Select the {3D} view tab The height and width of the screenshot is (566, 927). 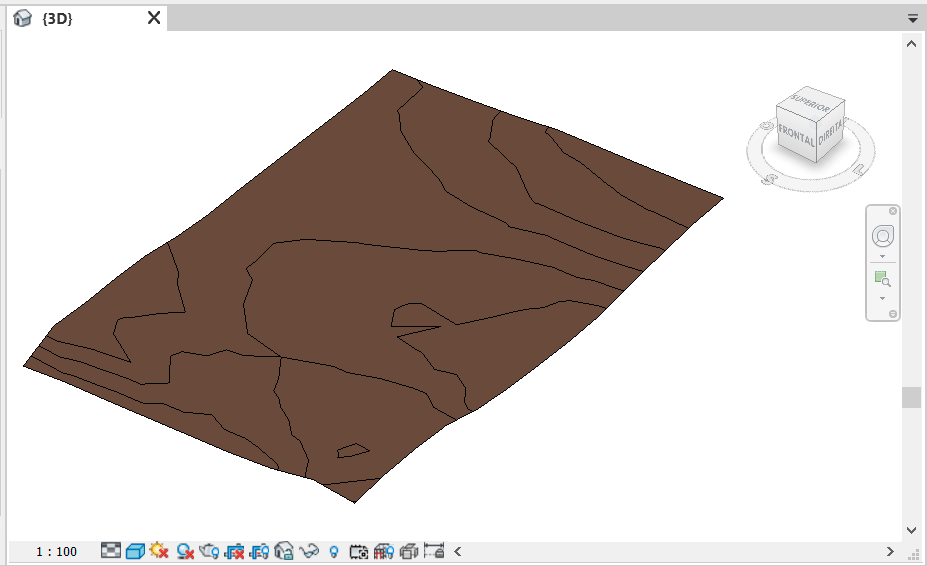coord(57,18)
